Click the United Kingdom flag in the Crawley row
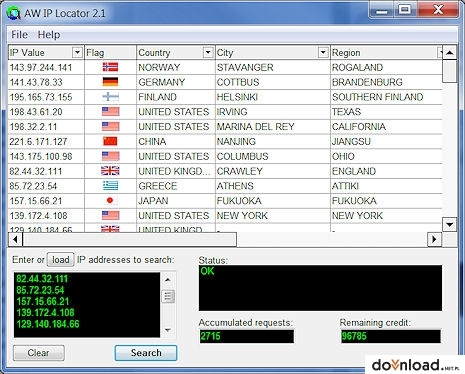The image size is (465, 374). tap(110, 171)
